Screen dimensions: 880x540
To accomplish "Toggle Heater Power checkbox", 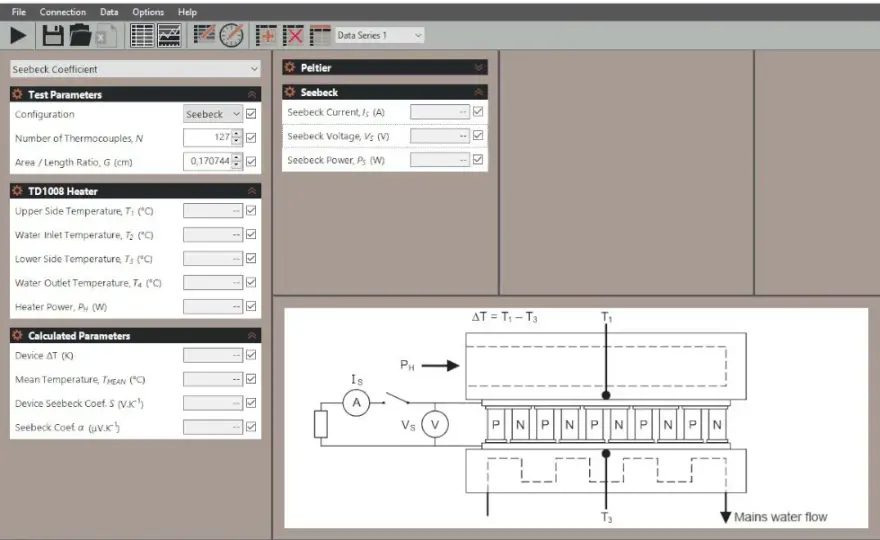I will [x=251, y=306].
